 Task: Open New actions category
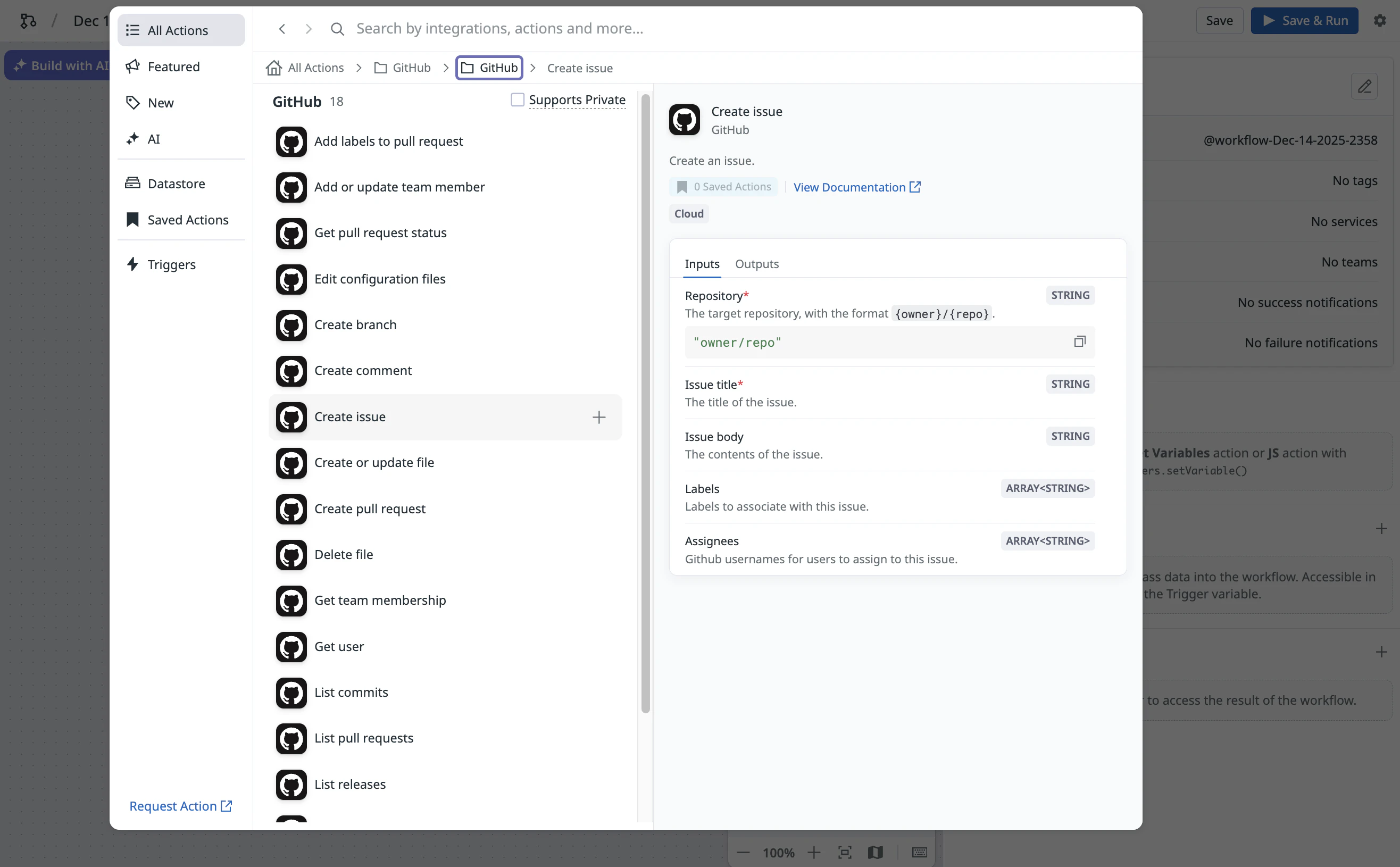tap(181, 103)
